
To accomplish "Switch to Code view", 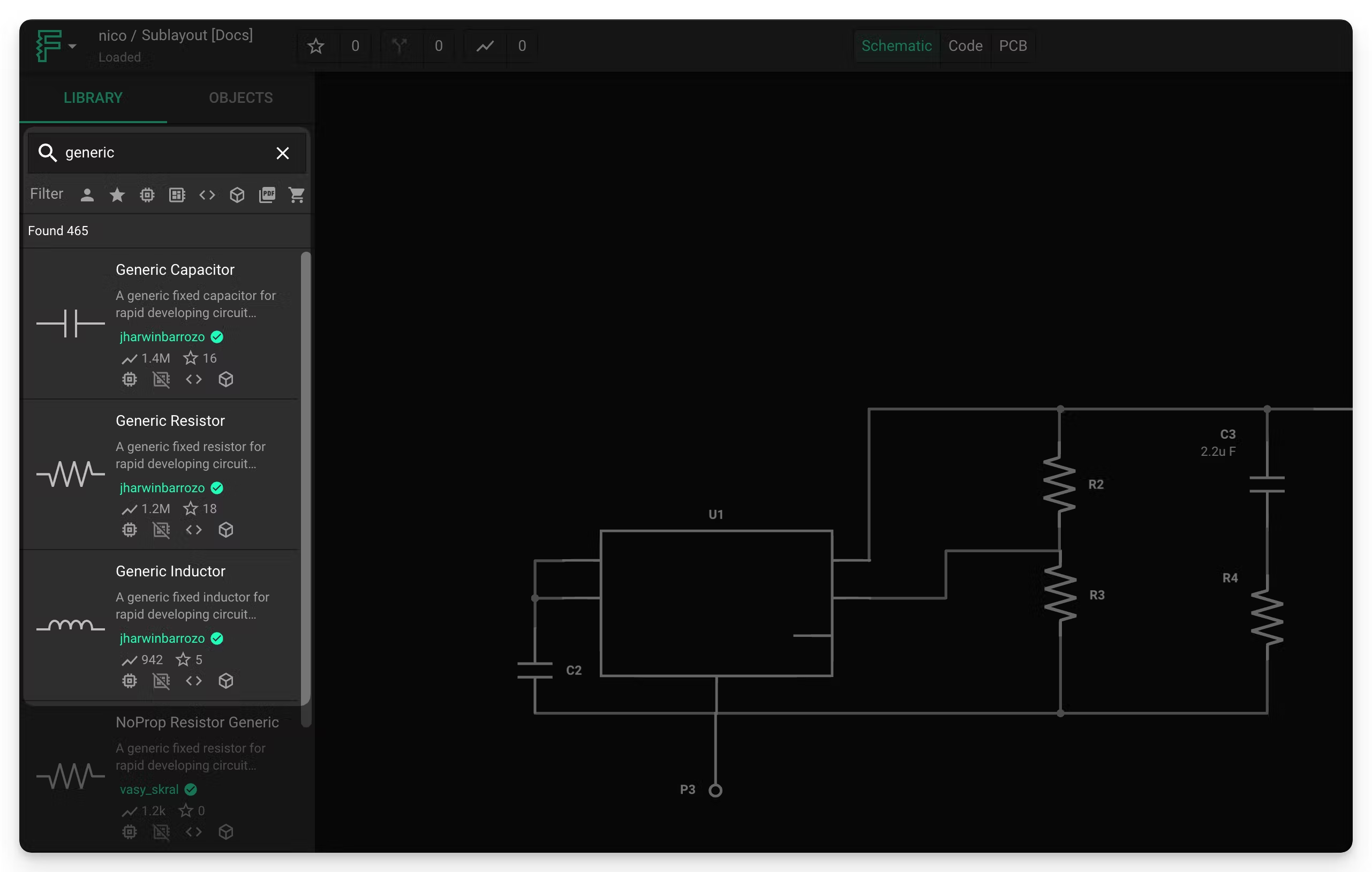I will [x=964, y=46].
